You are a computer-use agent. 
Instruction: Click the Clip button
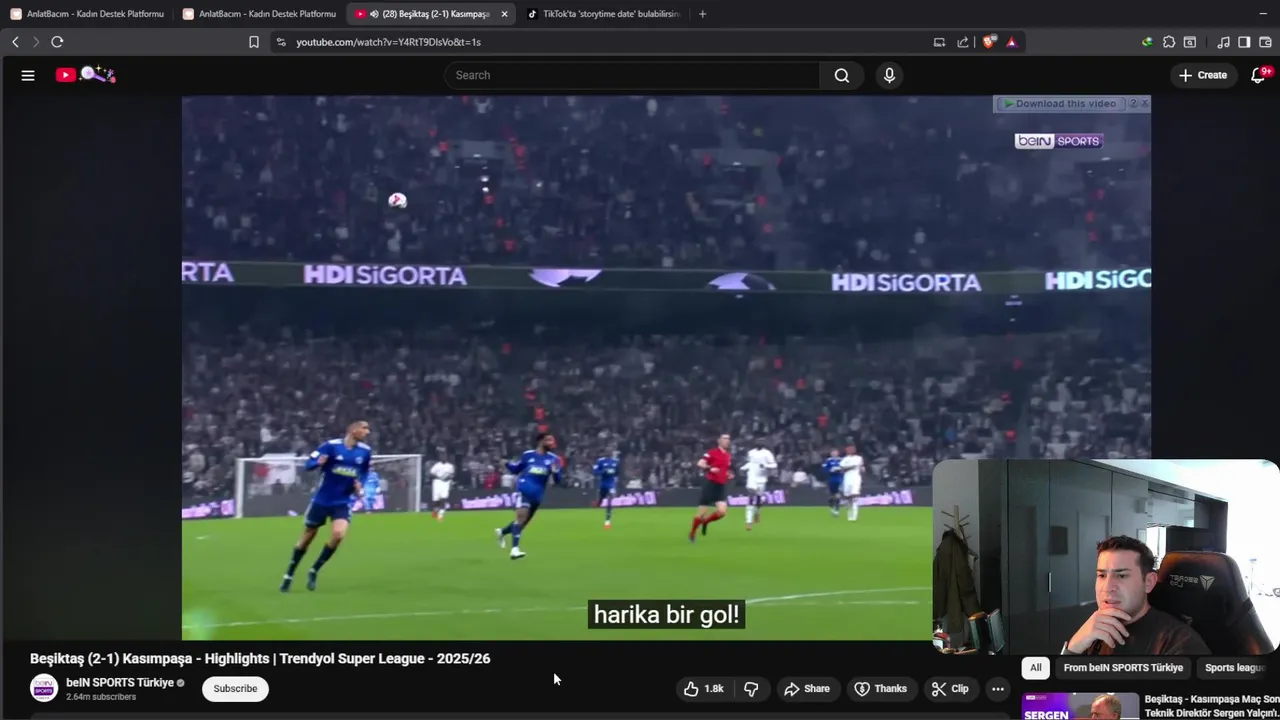click(950, 689)
